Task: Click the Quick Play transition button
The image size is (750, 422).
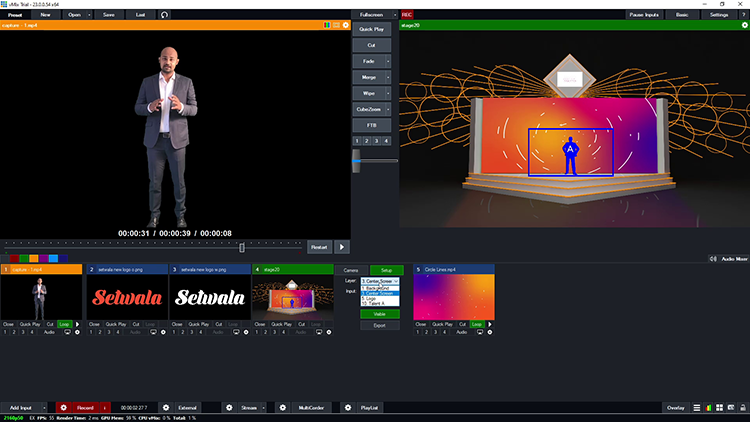Action: click(372, 30)
